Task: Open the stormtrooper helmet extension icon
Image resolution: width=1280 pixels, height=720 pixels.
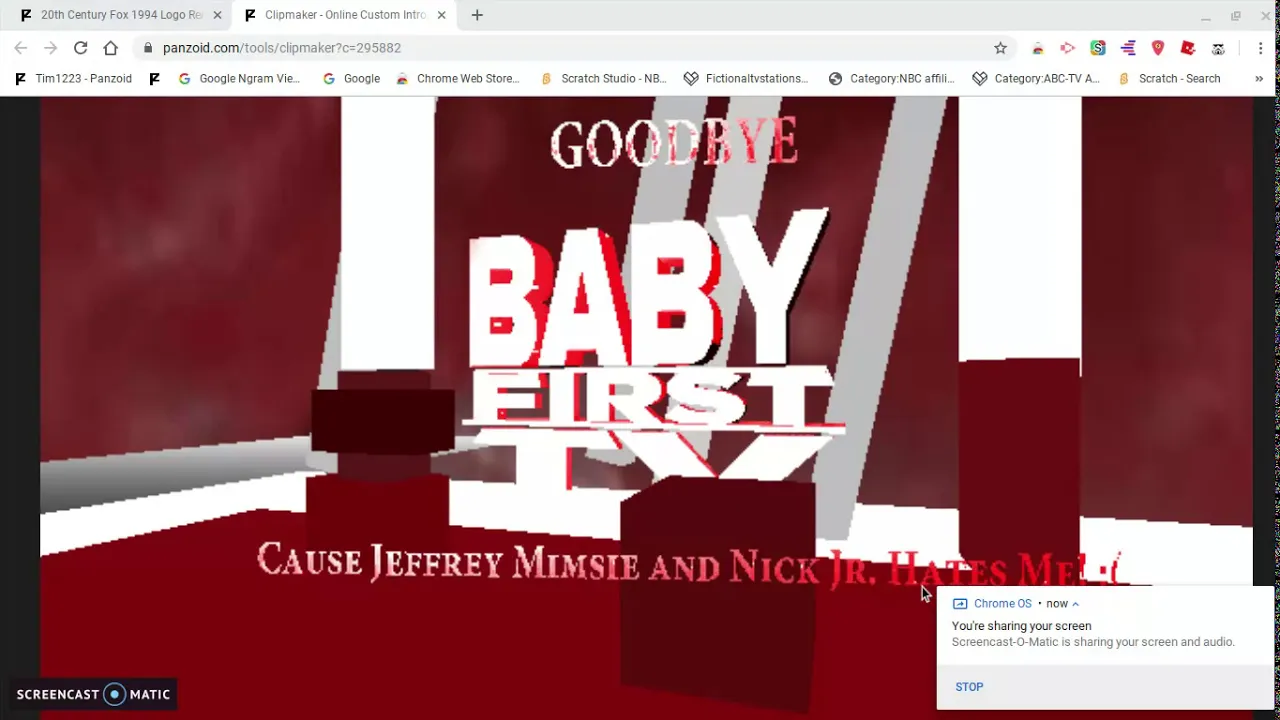Action: [1218, 48]
